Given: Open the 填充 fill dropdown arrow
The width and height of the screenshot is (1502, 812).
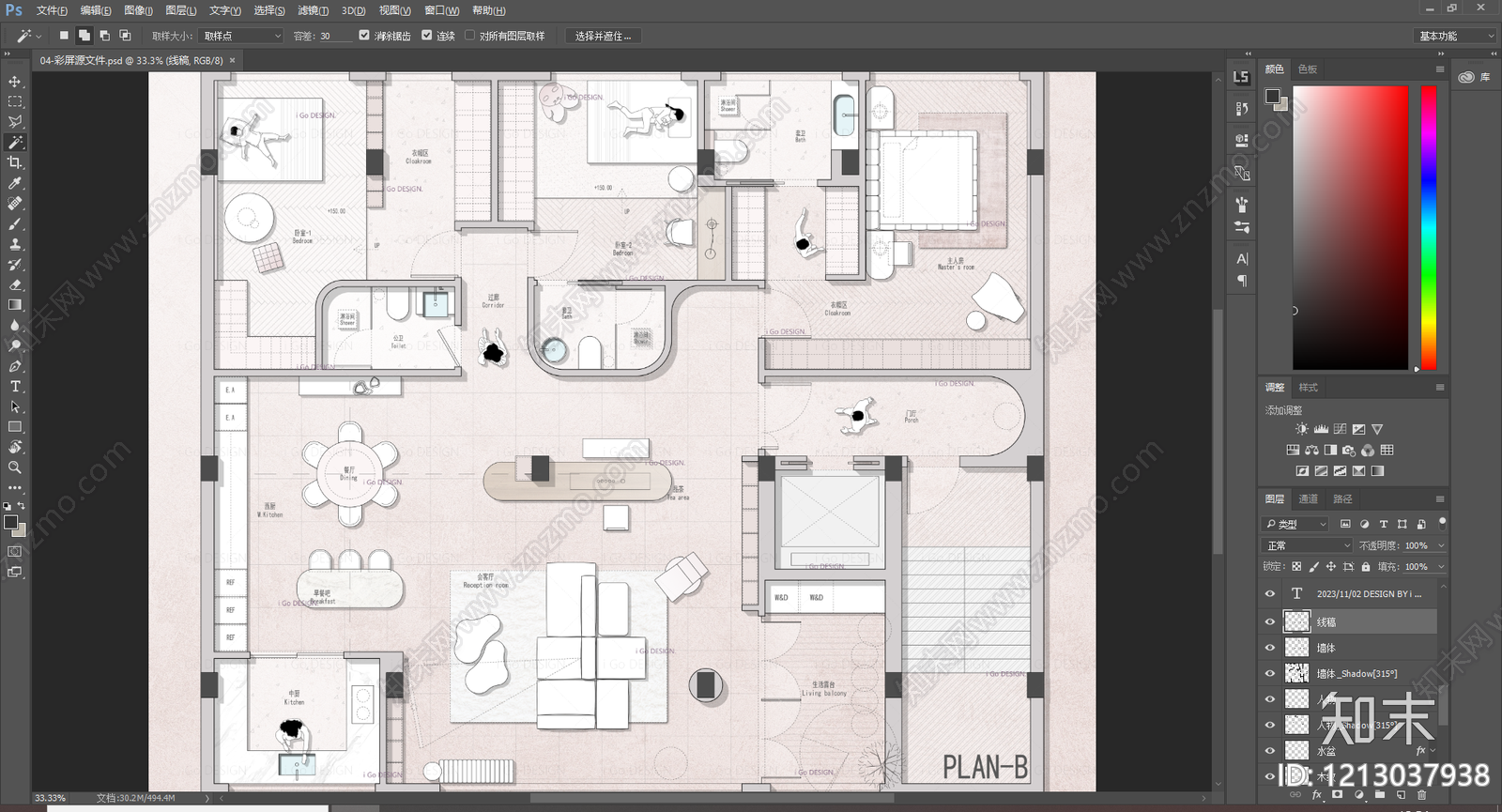Looking at the screenshot, I should pos(1441,567).
